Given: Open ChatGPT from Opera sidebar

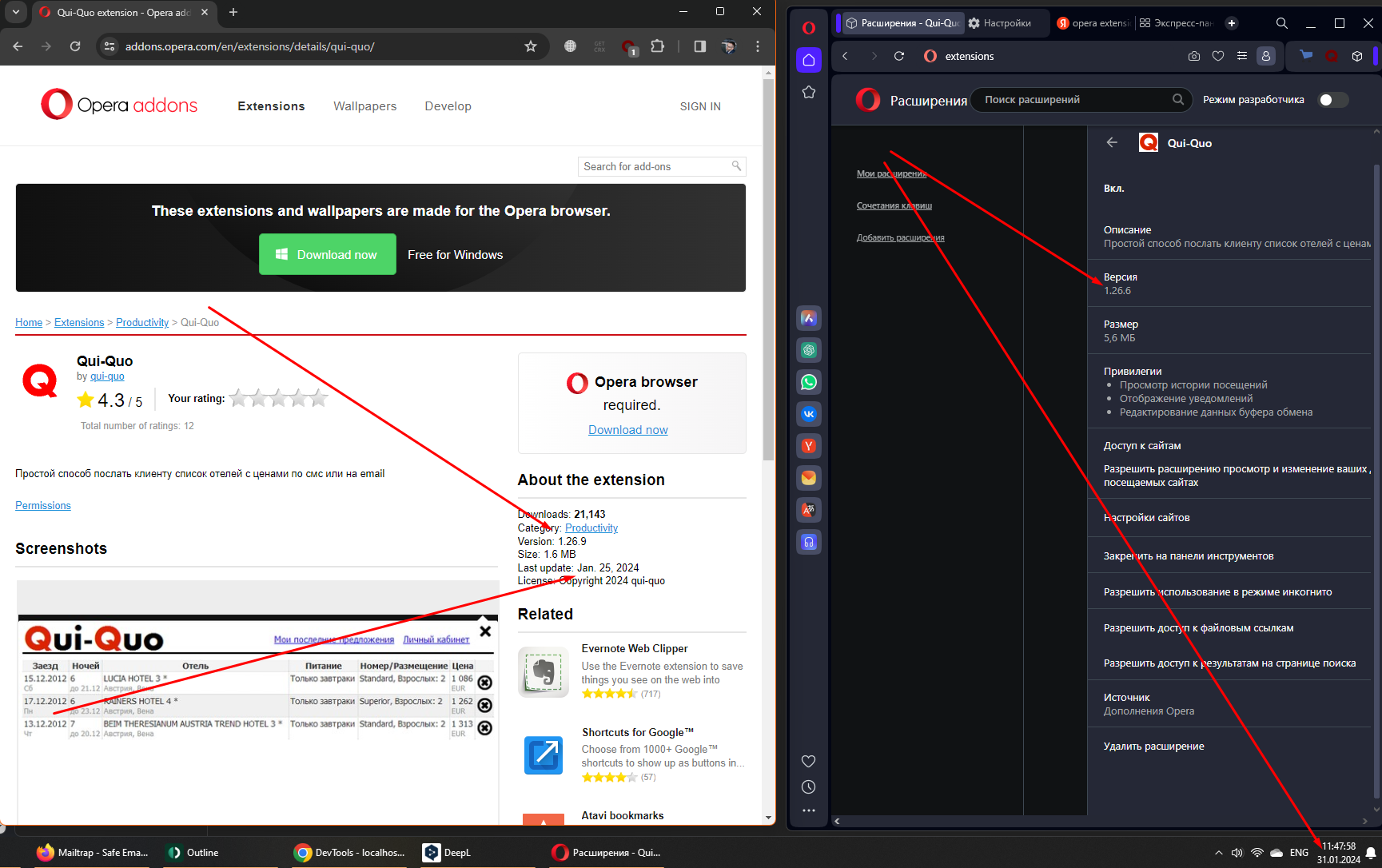Looking at the screenshot, I should tap(809, 350).
